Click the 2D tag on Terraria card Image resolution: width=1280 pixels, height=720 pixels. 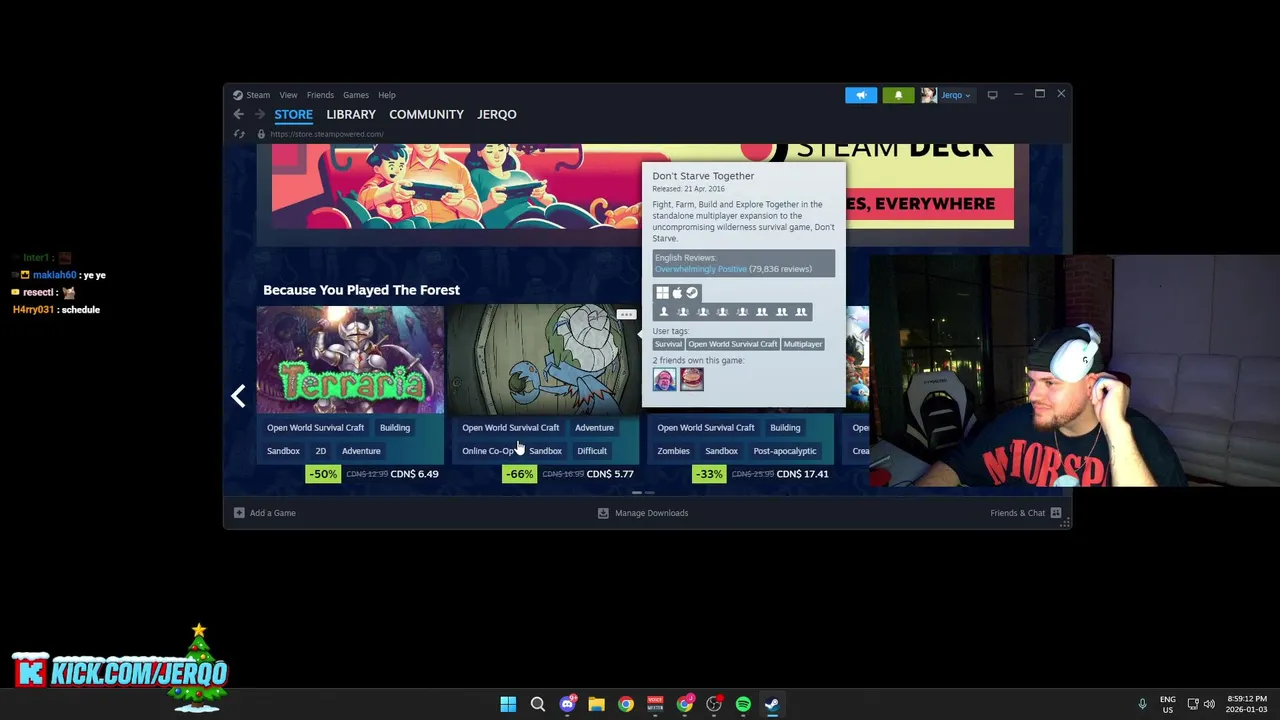[321, 451]
